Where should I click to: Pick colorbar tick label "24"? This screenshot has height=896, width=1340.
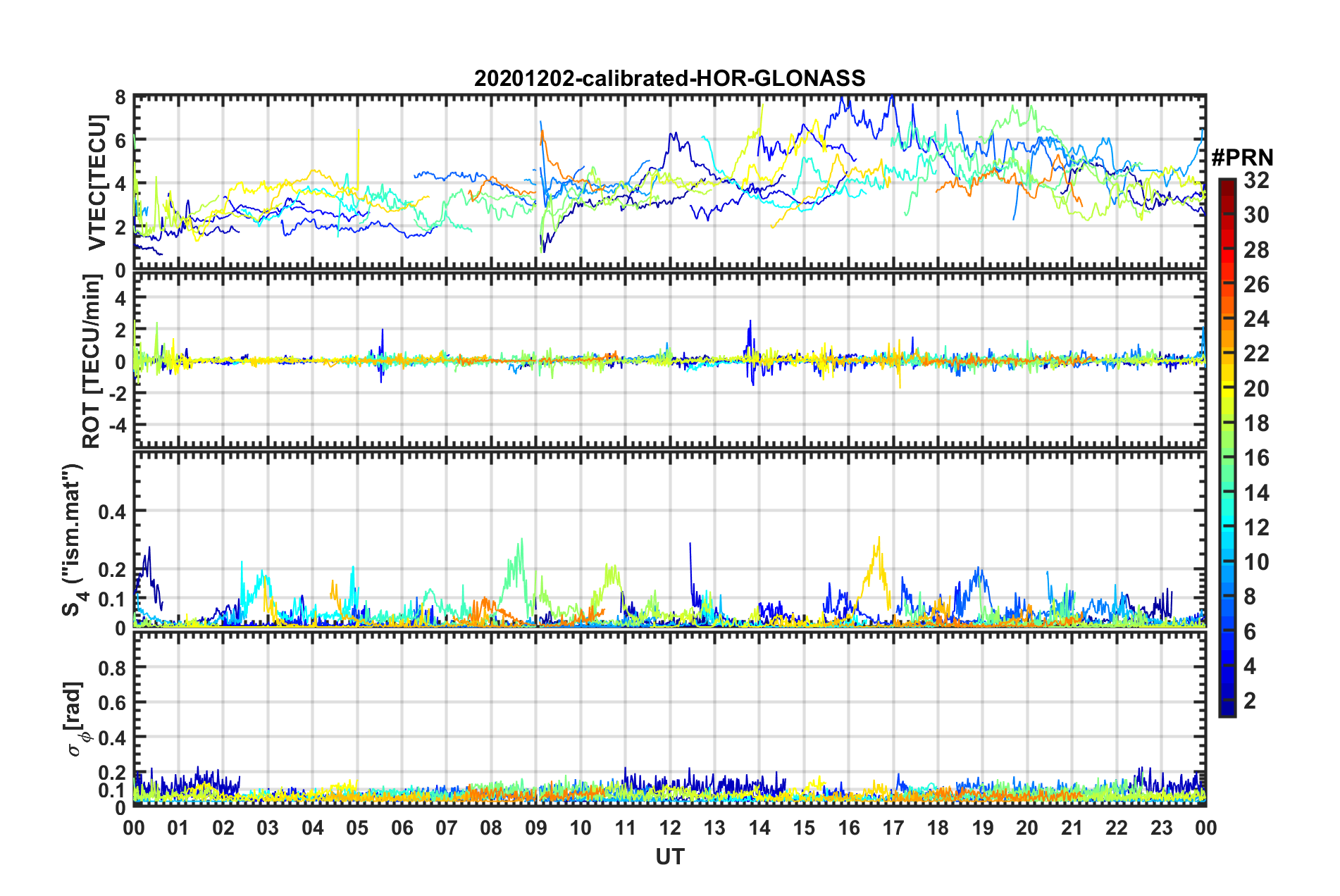coord(1256,319)
